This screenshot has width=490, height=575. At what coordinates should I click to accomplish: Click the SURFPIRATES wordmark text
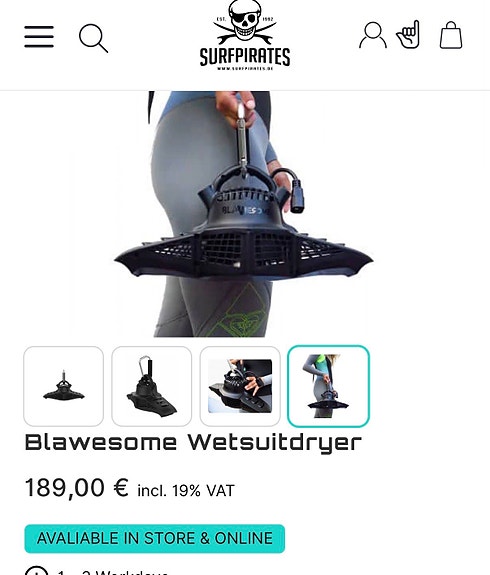[245, 57]
